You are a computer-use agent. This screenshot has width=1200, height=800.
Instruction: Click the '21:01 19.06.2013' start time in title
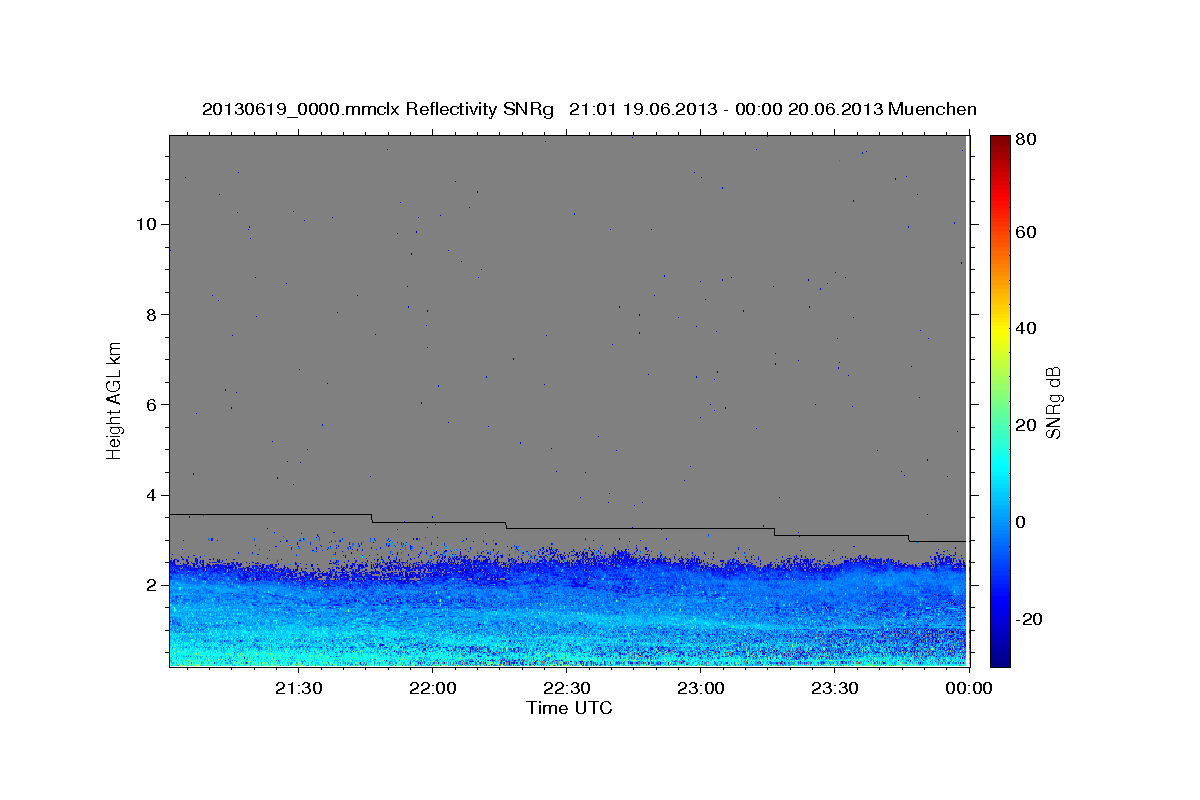(644, 109)
